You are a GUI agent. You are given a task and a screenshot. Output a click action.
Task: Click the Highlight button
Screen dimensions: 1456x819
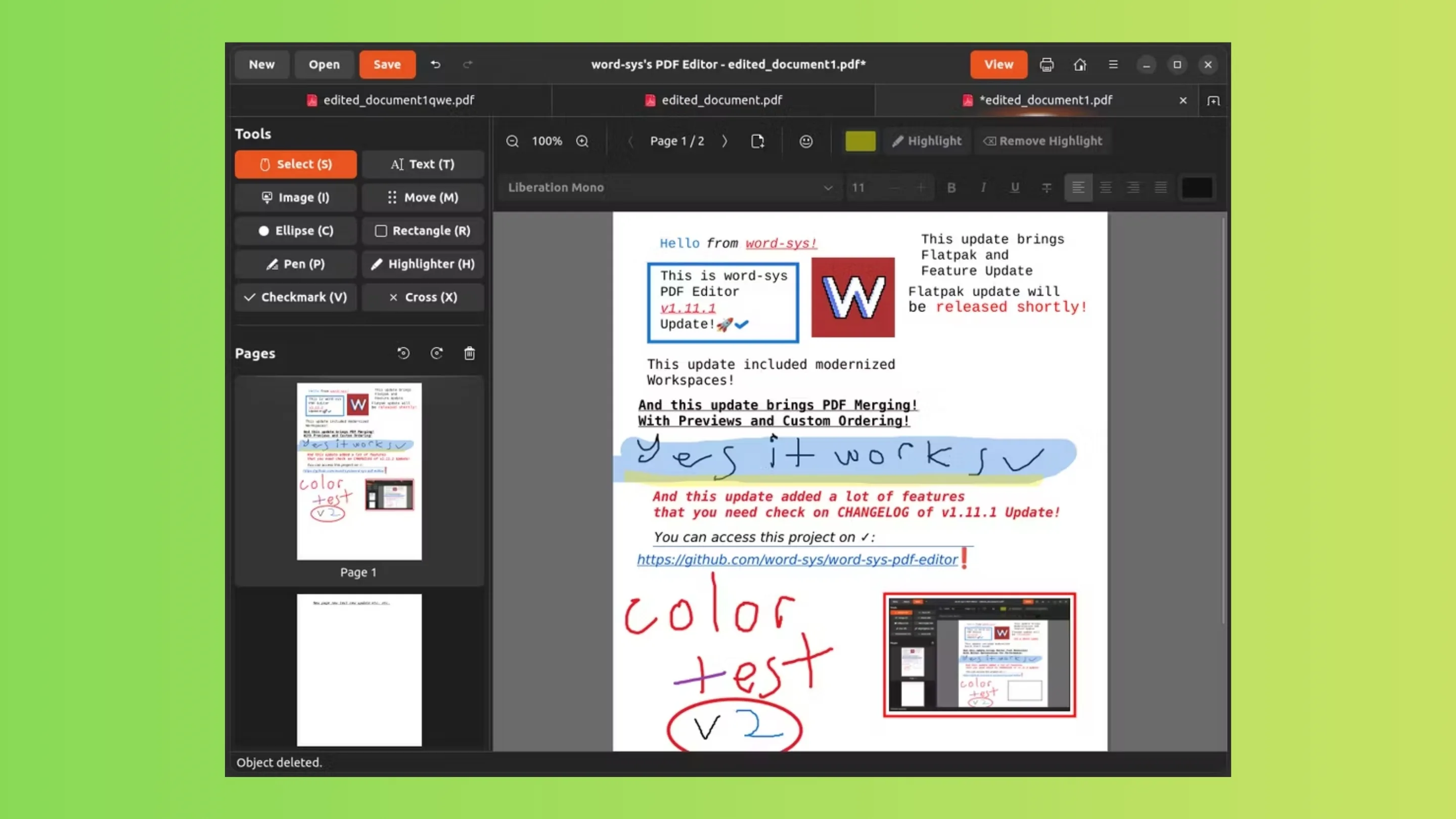927,142
